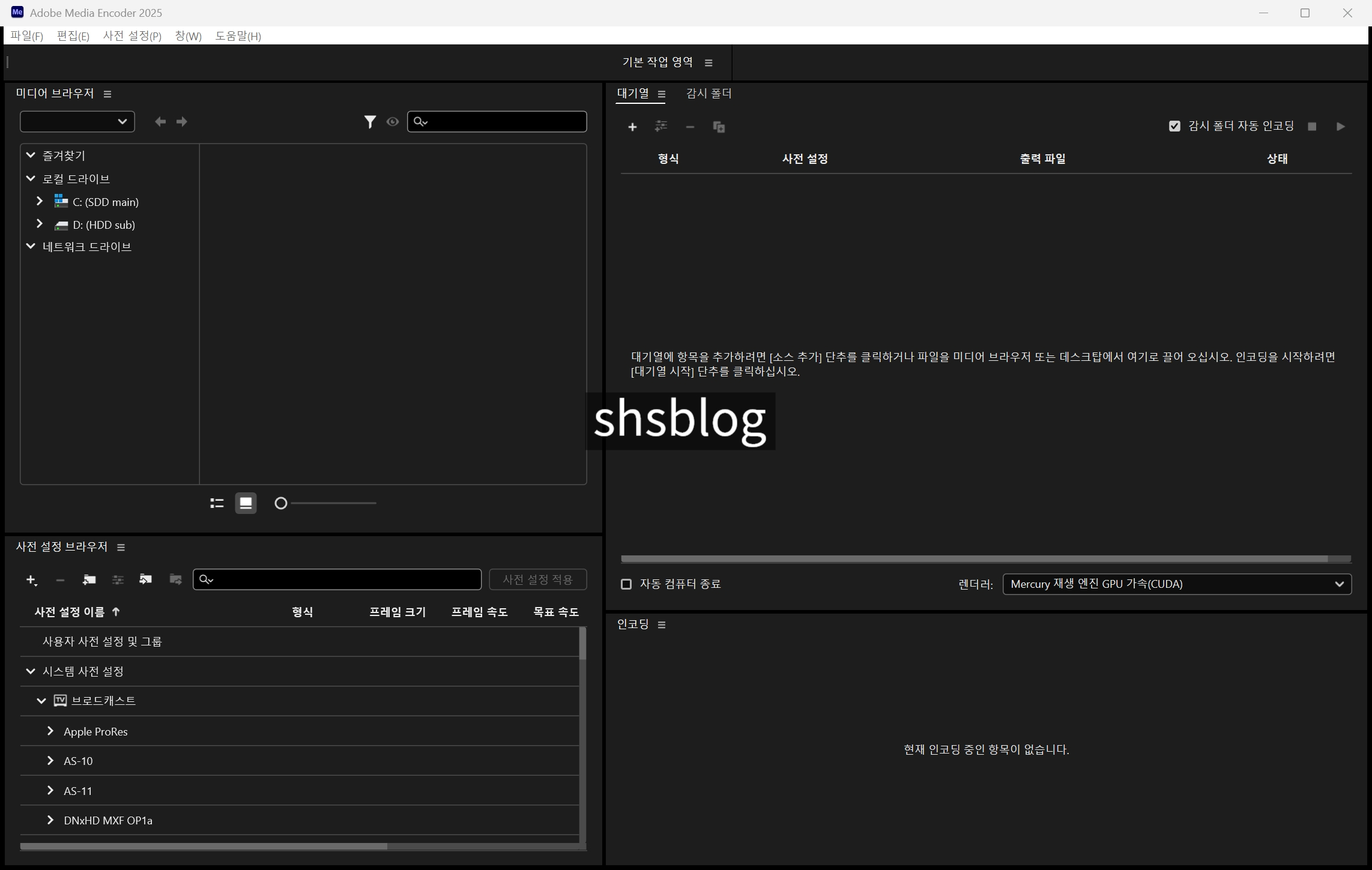Viewport: 1372px width, 870px height.
Task: Click the import presets icon in preset browser
Action: (x=146, y=579)
